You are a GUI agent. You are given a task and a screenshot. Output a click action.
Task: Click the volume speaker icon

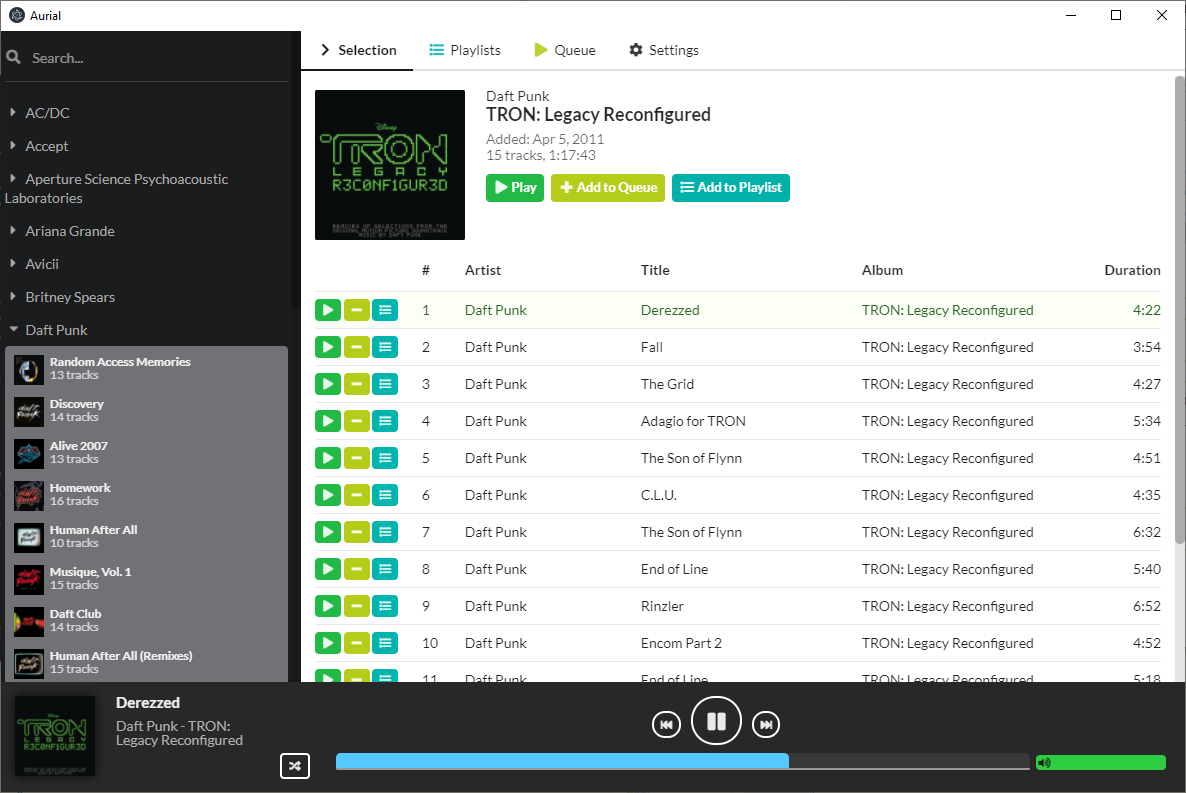(x=1045, y=763)
